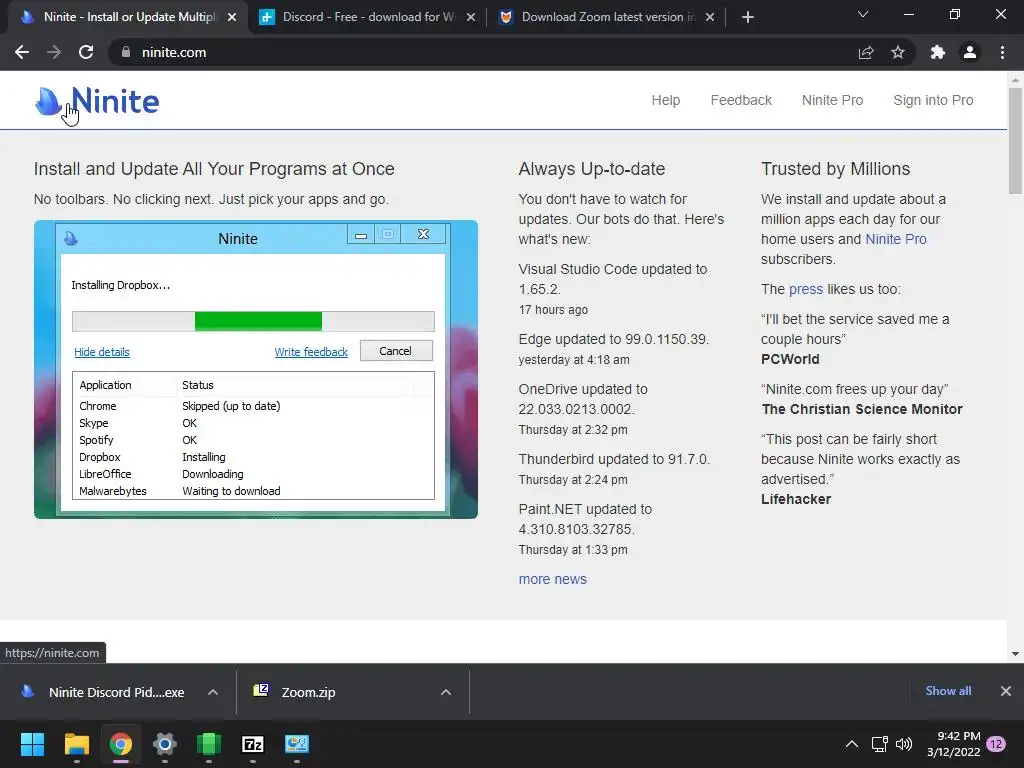The image size is (1024, 768).
Task: Open the Feedback link in the header
Action: pos(741,100)
